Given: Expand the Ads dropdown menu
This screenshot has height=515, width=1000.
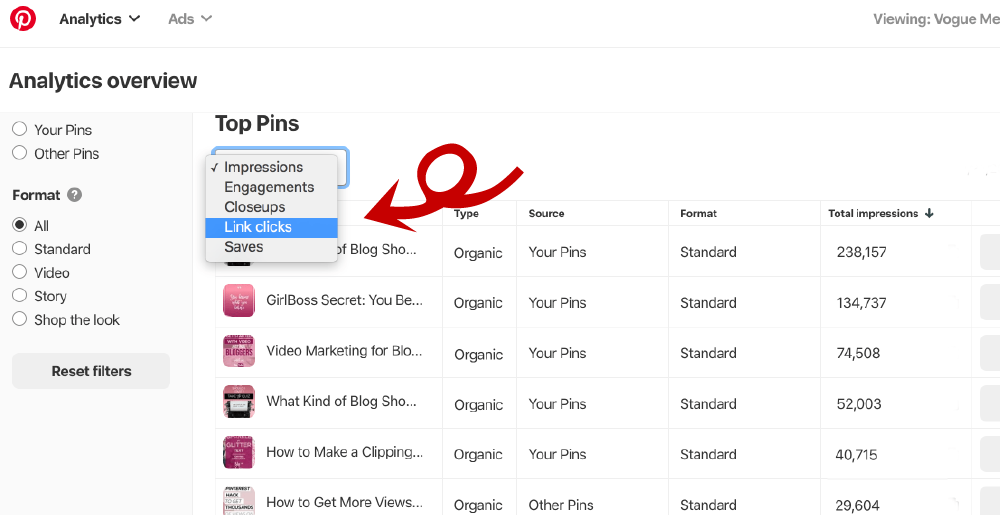Looking at the screenshot, I should 190,19.
